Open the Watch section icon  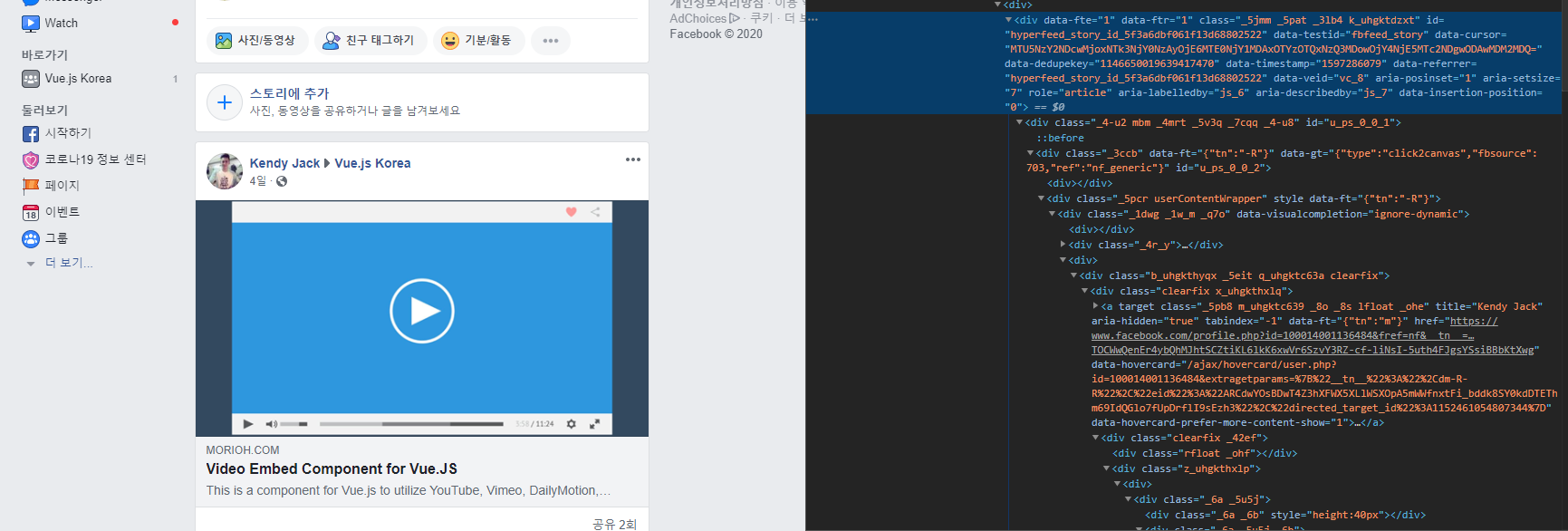click(31, 23)
